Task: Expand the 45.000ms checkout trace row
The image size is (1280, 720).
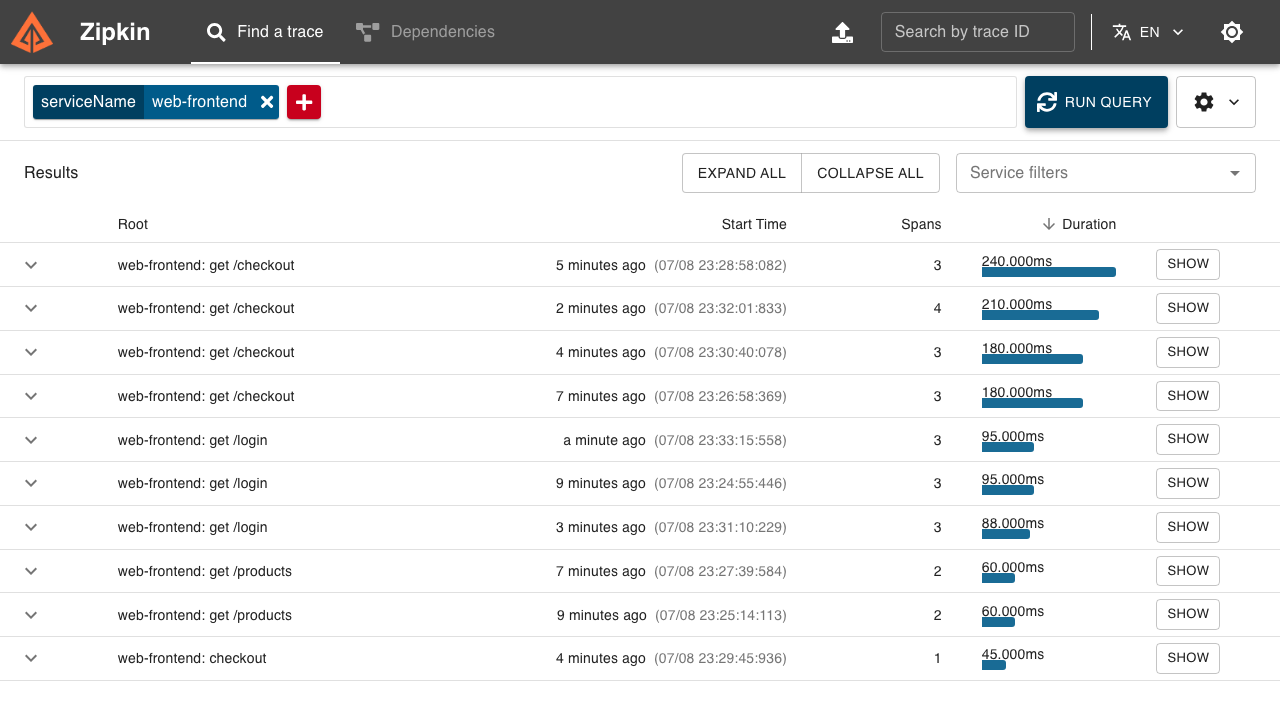Action: 31,658
